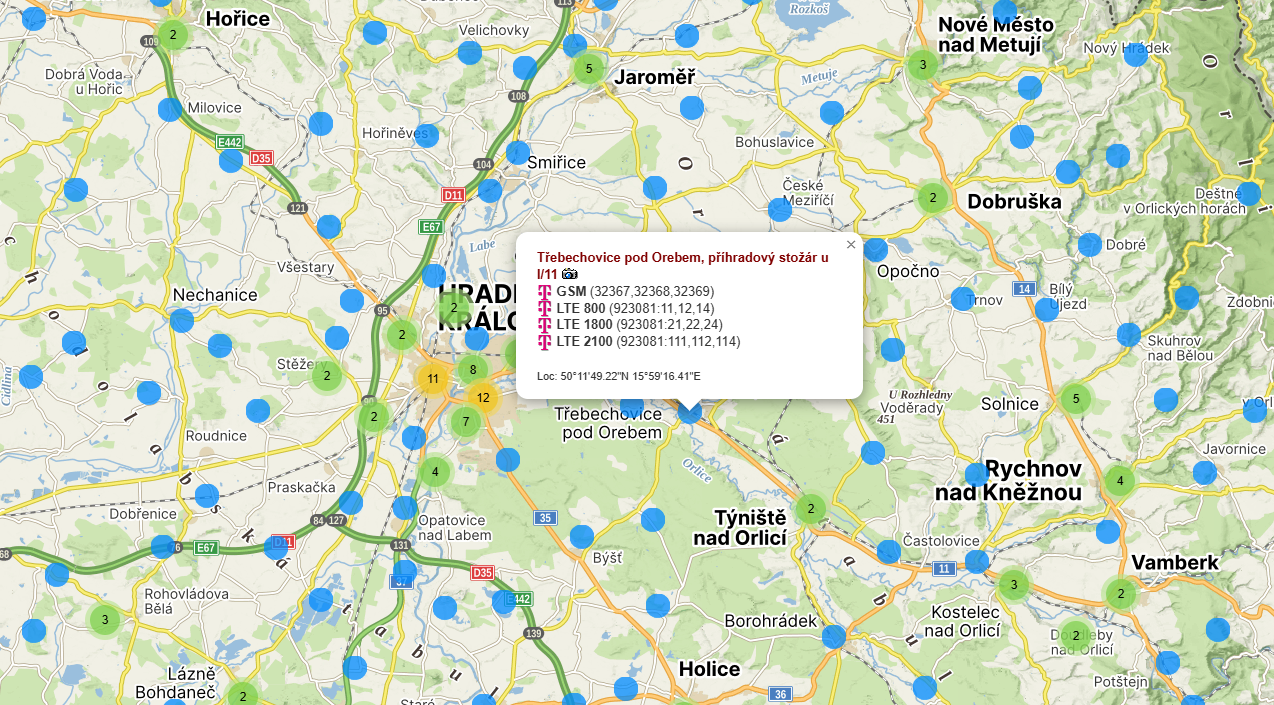Click T-Mobile icon beside LTE 1800
The height and width of the screenshot is (705, 1274).
(545, 325)
